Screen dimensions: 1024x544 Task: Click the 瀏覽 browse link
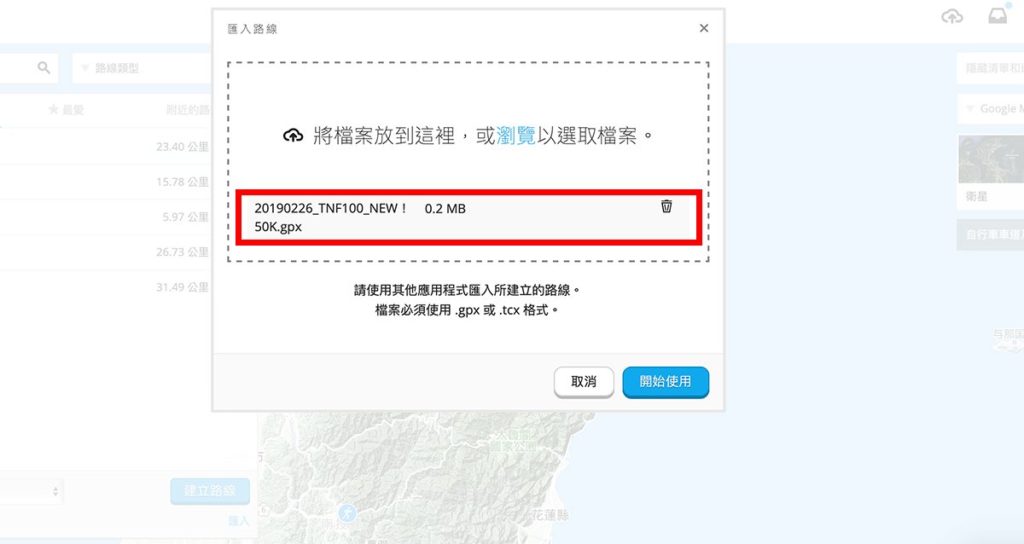(x=516, y=136)
